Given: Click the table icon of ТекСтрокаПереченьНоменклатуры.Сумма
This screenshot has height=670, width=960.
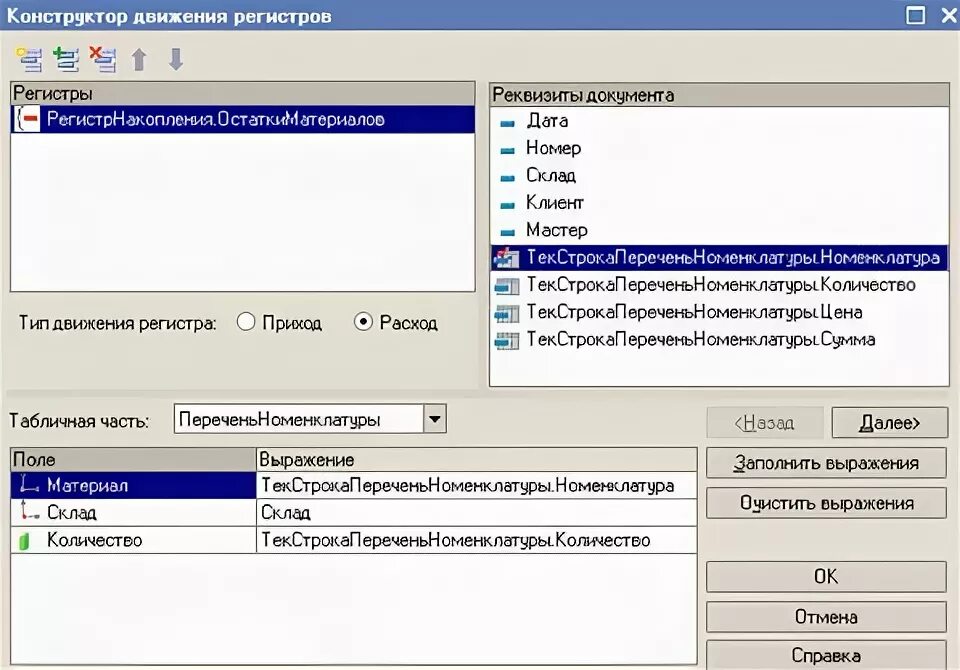Looking at the screenshot, I should (x=507, y=340).
